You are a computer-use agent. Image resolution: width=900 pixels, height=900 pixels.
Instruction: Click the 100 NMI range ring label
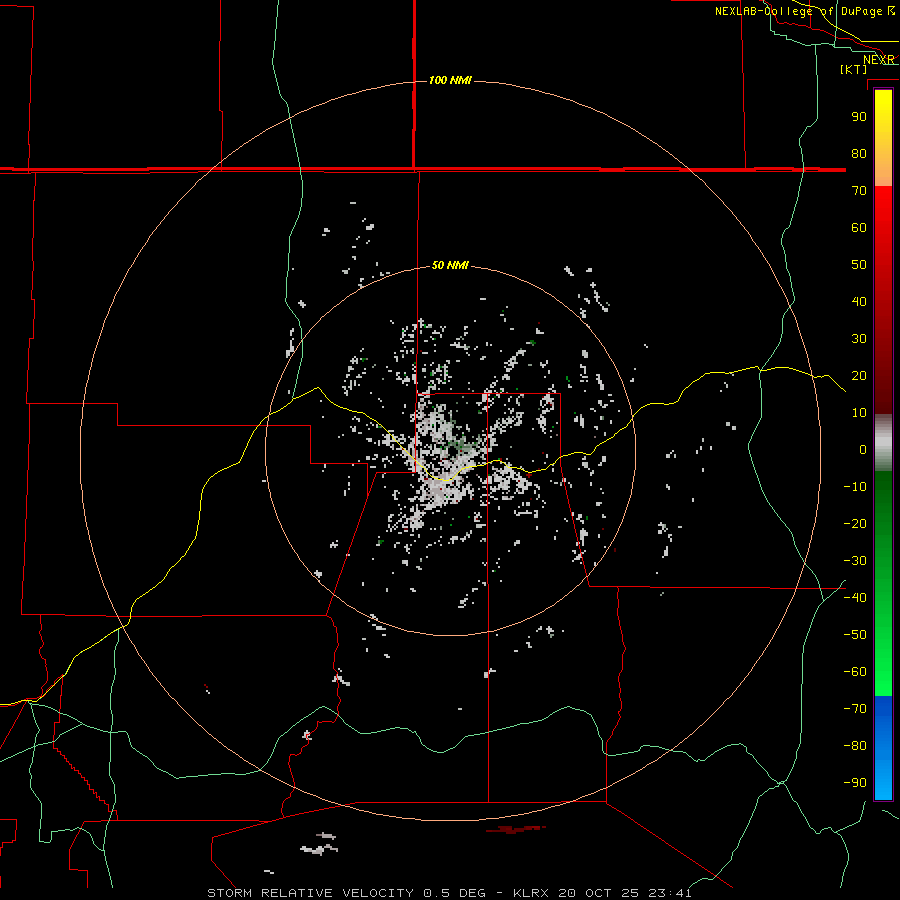[450, 80]
